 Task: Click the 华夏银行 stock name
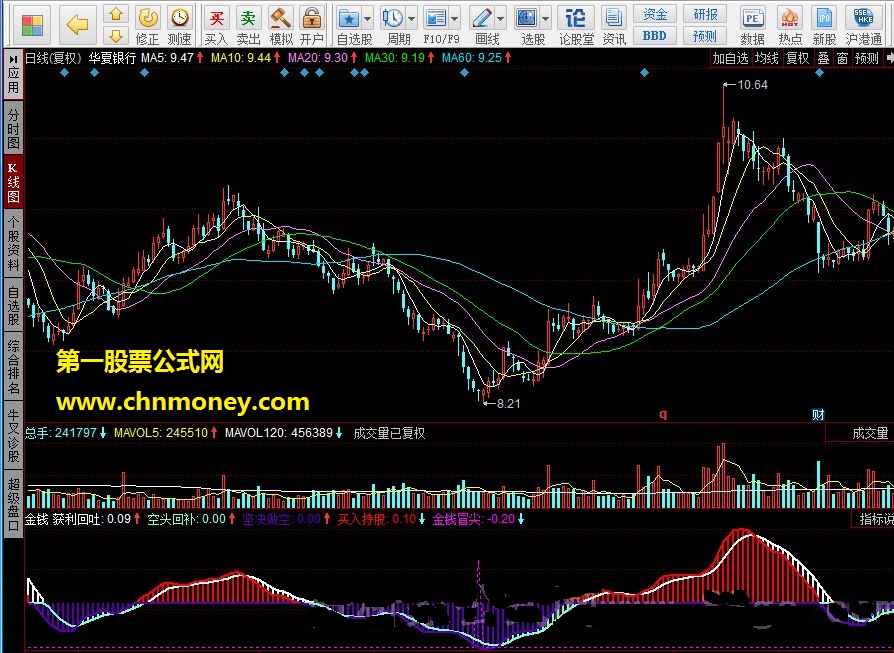tap(112, 58)
